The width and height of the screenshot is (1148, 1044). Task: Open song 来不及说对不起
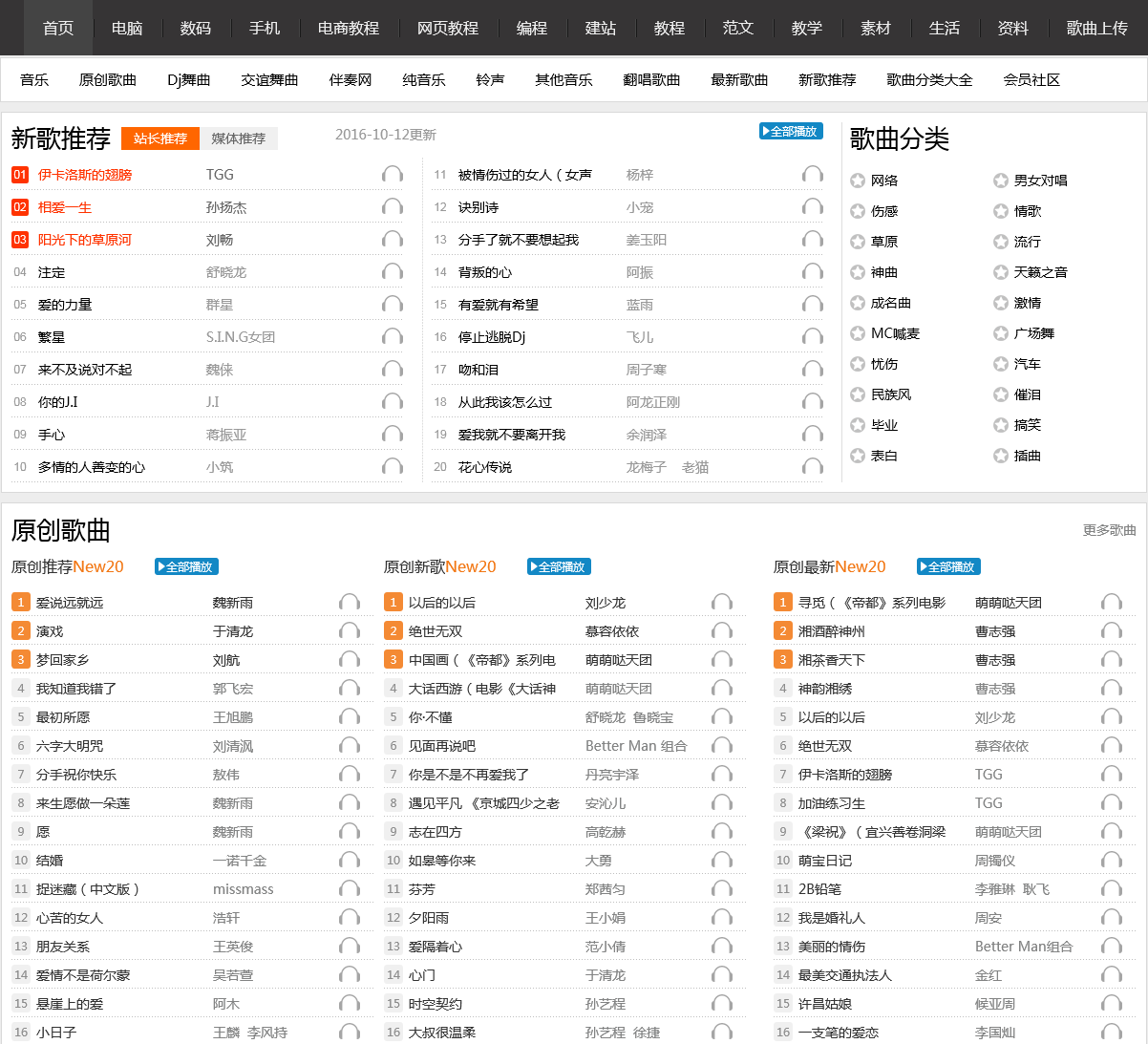click(x=85, y=370)
